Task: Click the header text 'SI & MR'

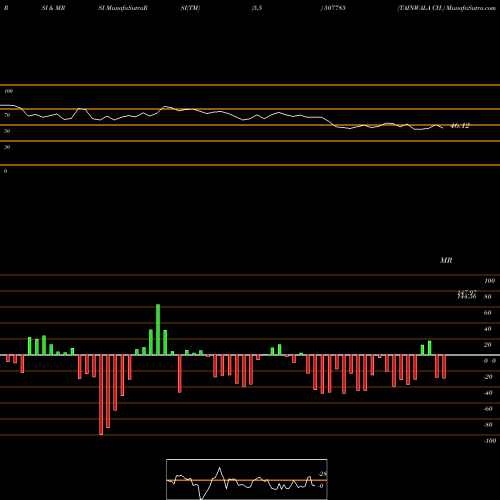Action: click(x=53, y=8)
